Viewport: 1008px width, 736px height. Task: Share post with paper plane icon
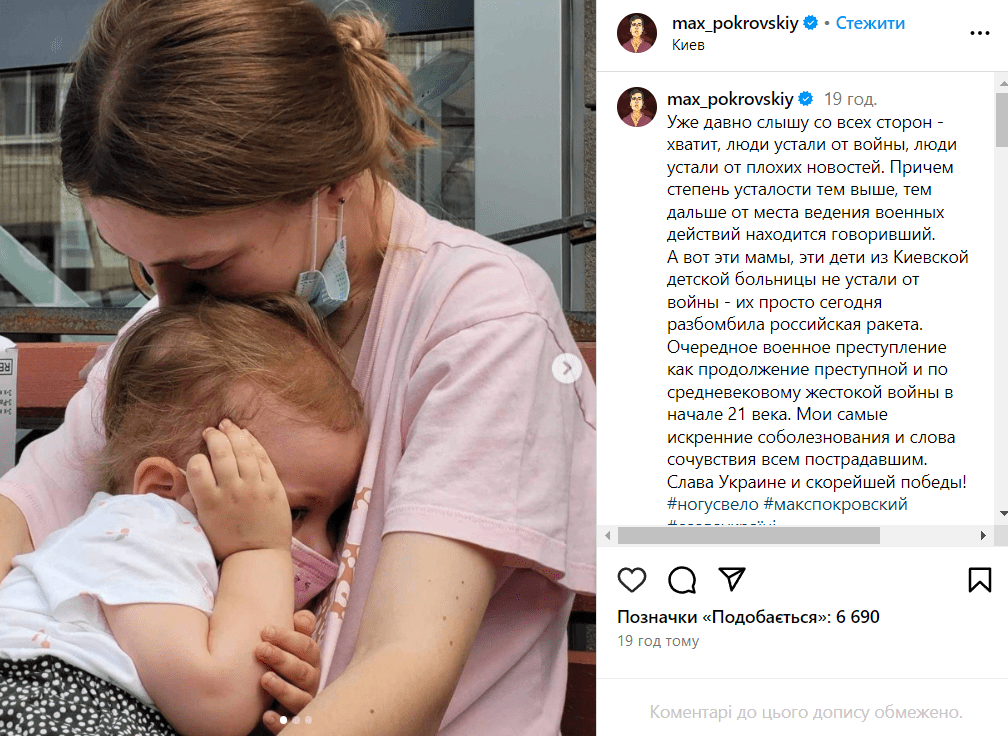(x=732, y=579)
